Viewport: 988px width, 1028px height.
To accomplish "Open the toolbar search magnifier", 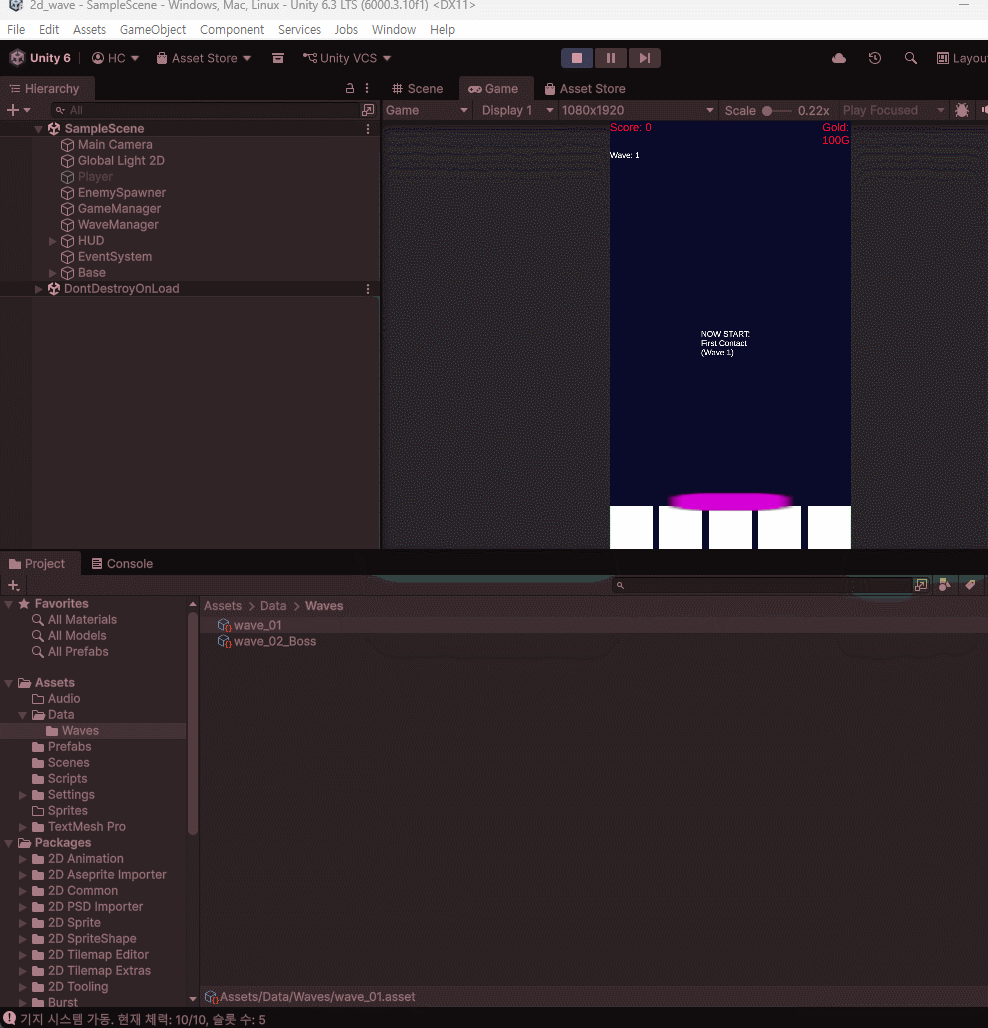I will tap(910, 58).
